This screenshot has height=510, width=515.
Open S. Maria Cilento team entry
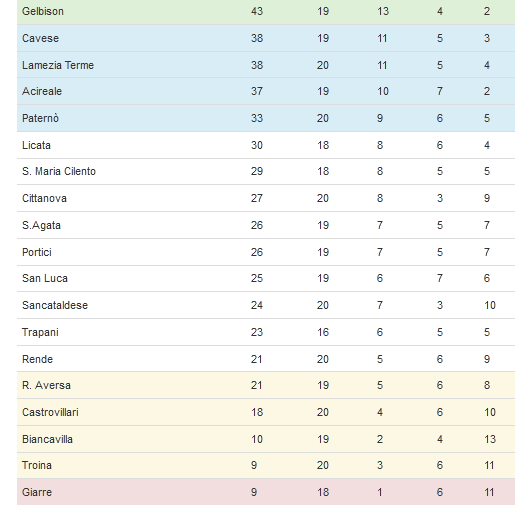tap(59, 171)
